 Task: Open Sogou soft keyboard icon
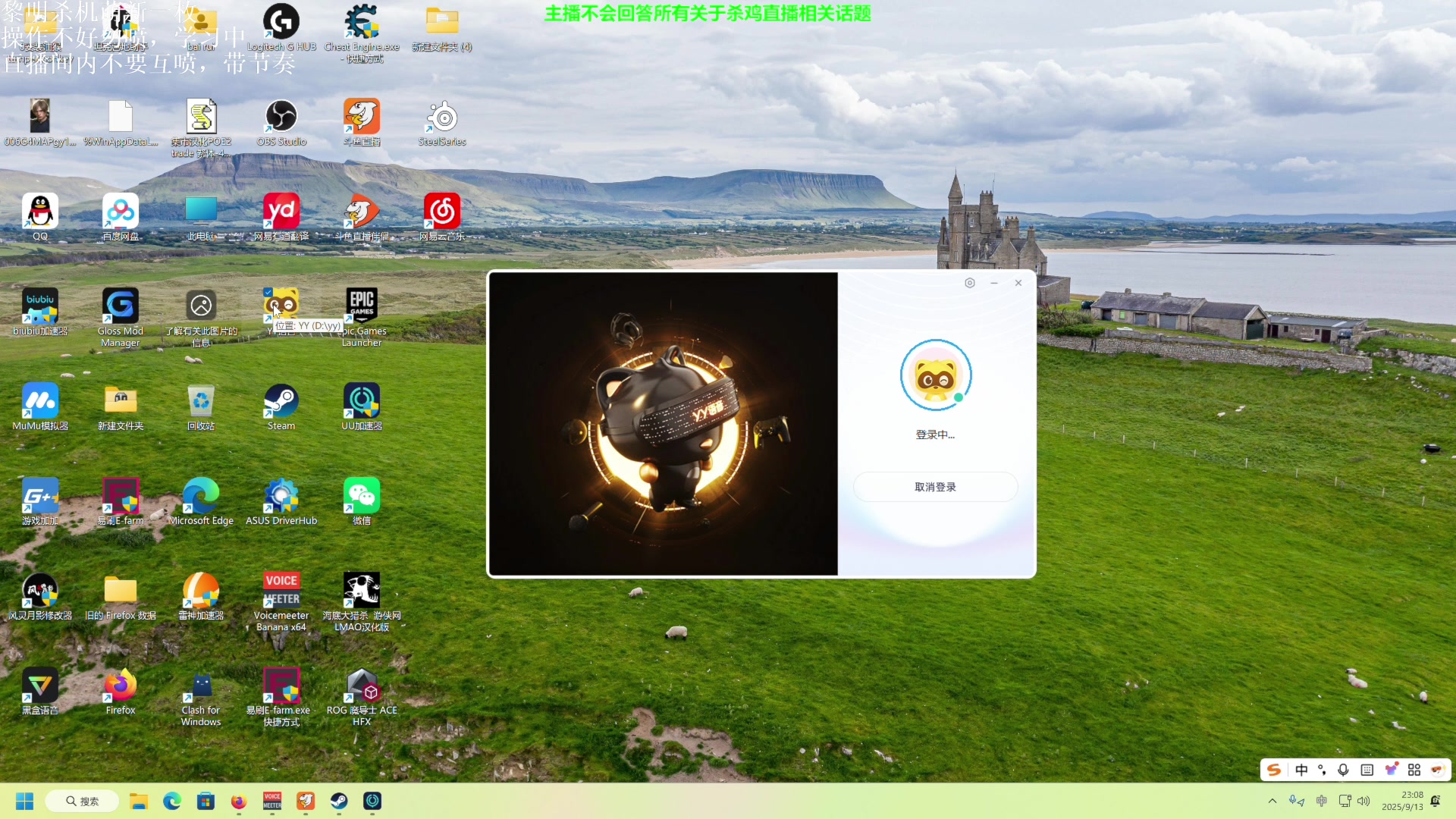point(1367,770)
